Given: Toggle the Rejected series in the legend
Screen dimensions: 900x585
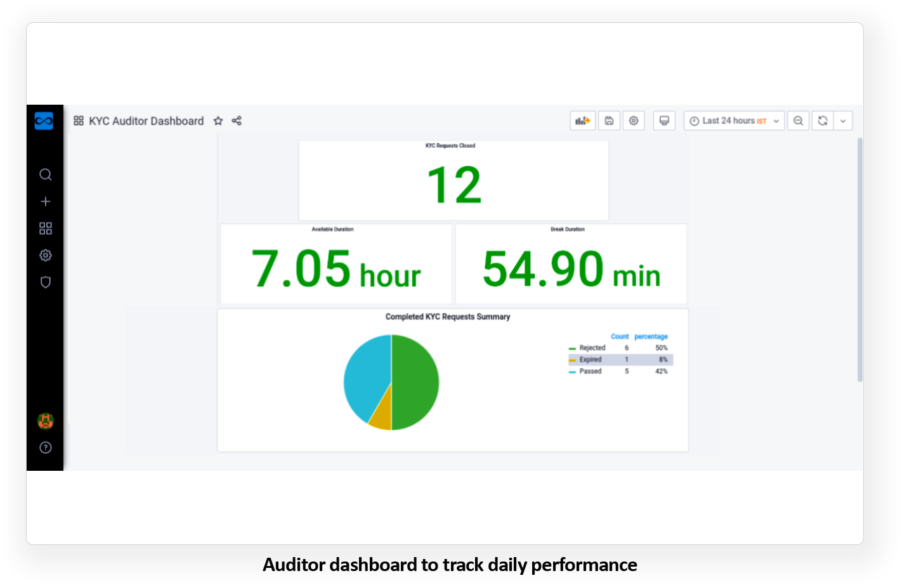Looking at the screenshot, I should (x=592, y=348).
